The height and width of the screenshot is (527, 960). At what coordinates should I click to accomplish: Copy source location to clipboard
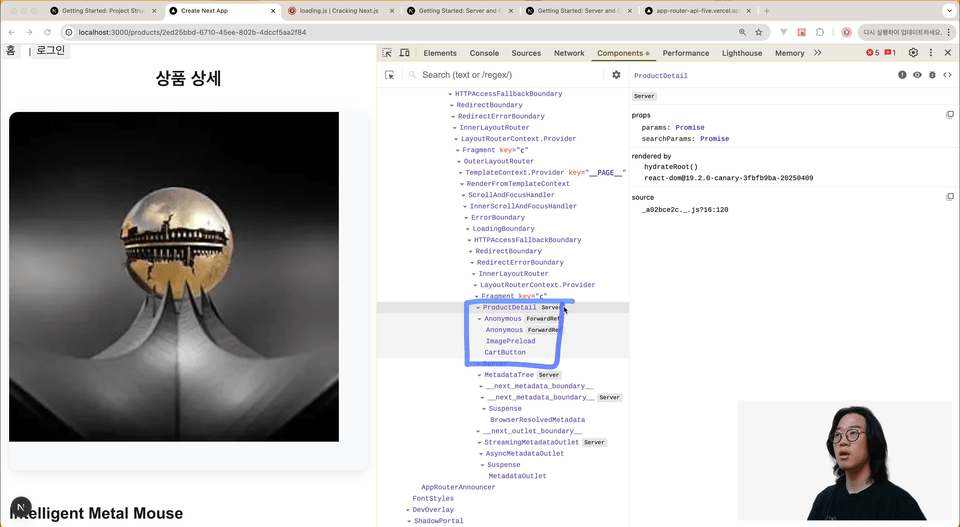(x=950, y=197)
